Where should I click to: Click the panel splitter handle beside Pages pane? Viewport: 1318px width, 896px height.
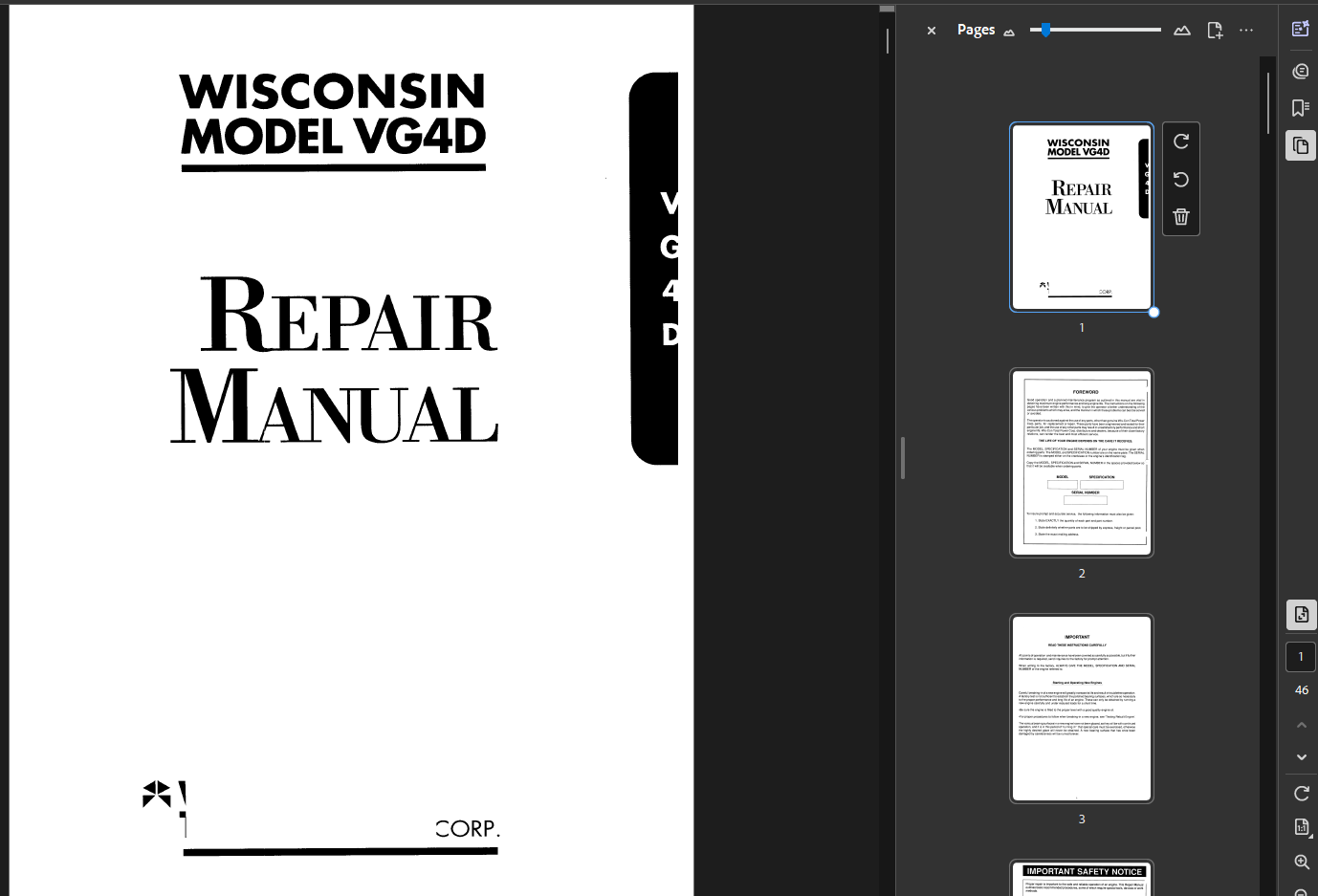903,457
